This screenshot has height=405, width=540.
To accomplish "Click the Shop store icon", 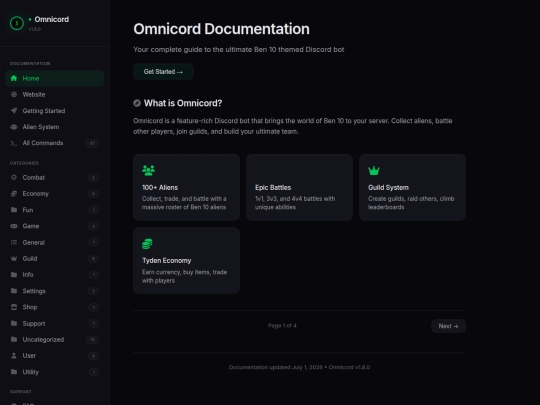I will (x=14, y=307).
